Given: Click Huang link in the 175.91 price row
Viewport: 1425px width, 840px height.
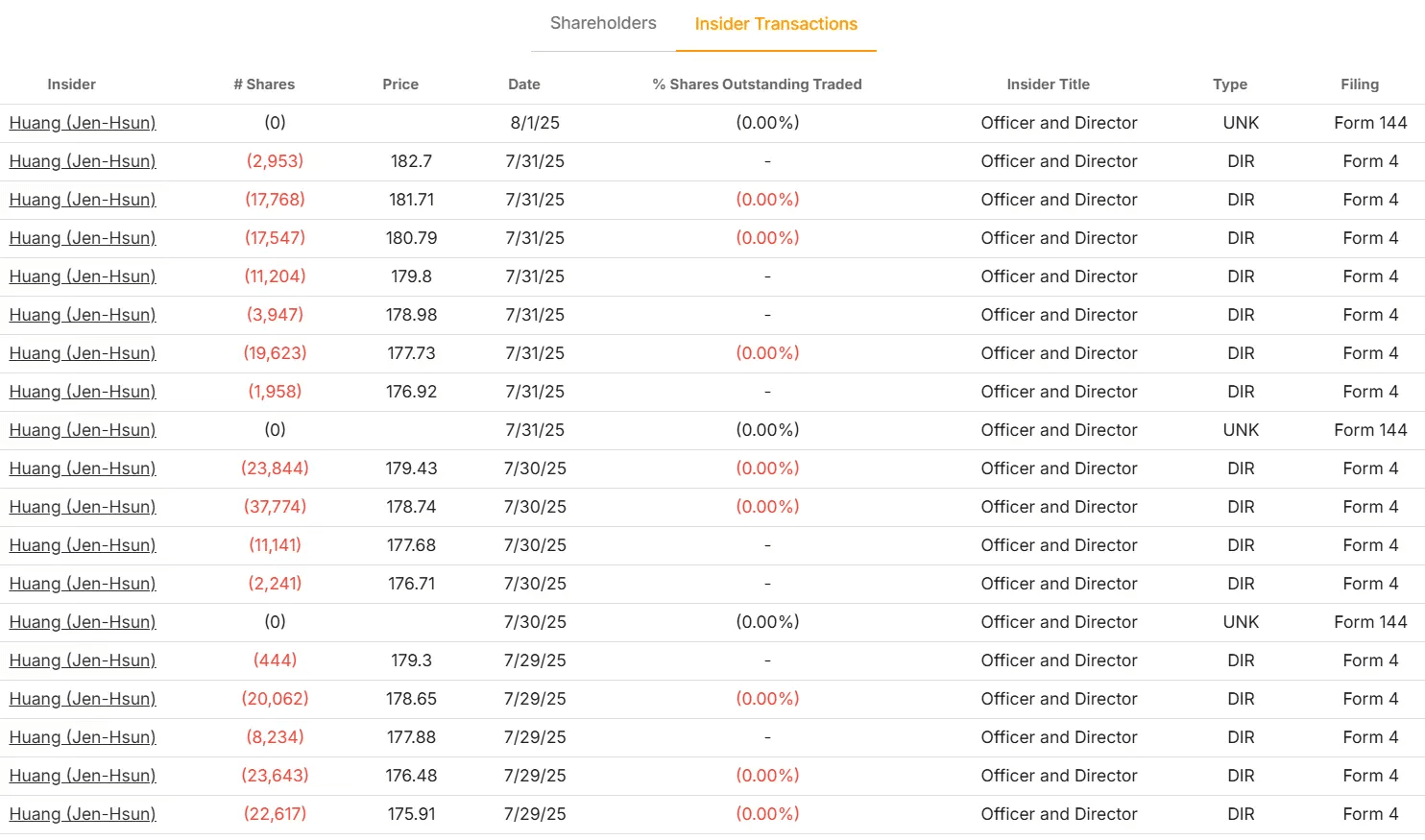Looking at the screenshot, I should 83,814.
